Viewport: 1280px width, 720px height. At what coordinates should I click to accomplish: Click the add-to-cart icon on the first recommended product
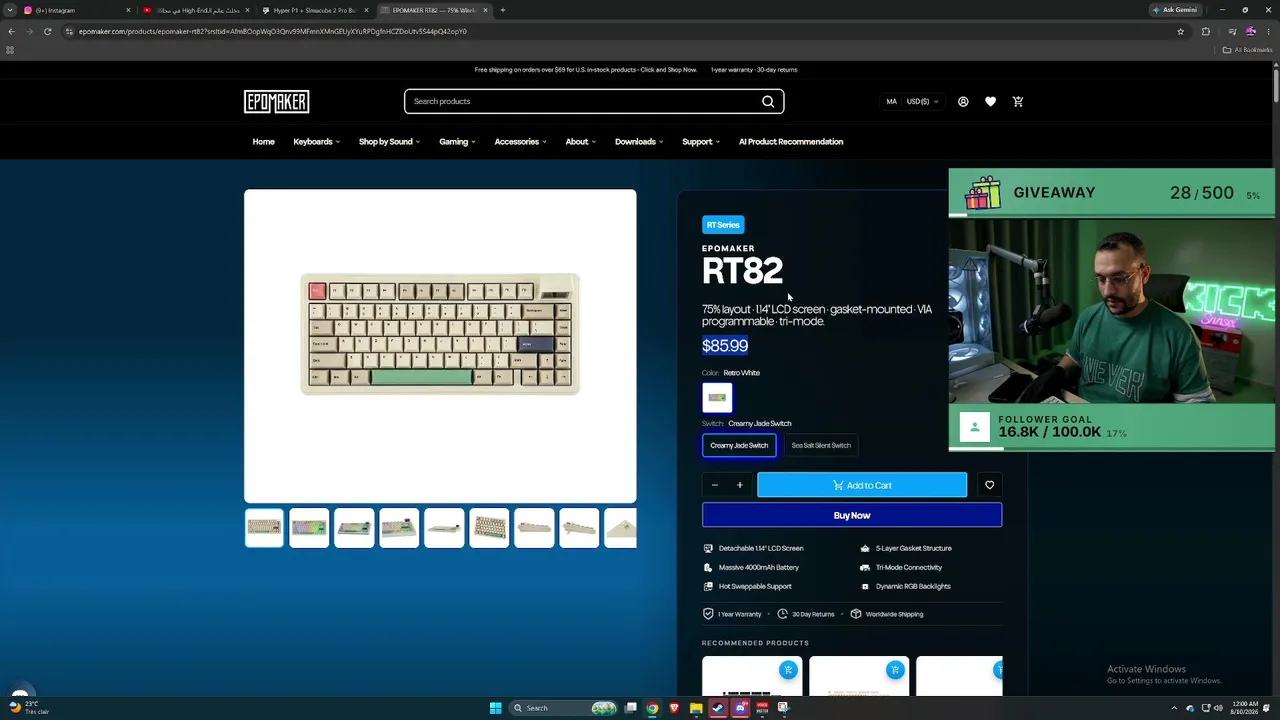[x=788, y=670]
